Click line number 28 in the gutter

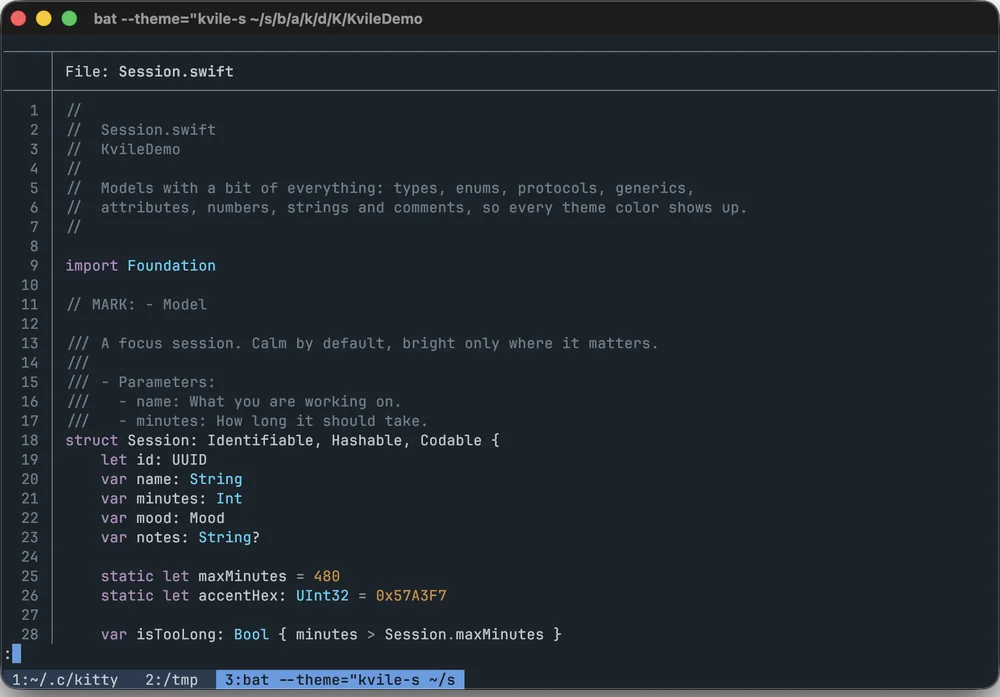[30, 635]
